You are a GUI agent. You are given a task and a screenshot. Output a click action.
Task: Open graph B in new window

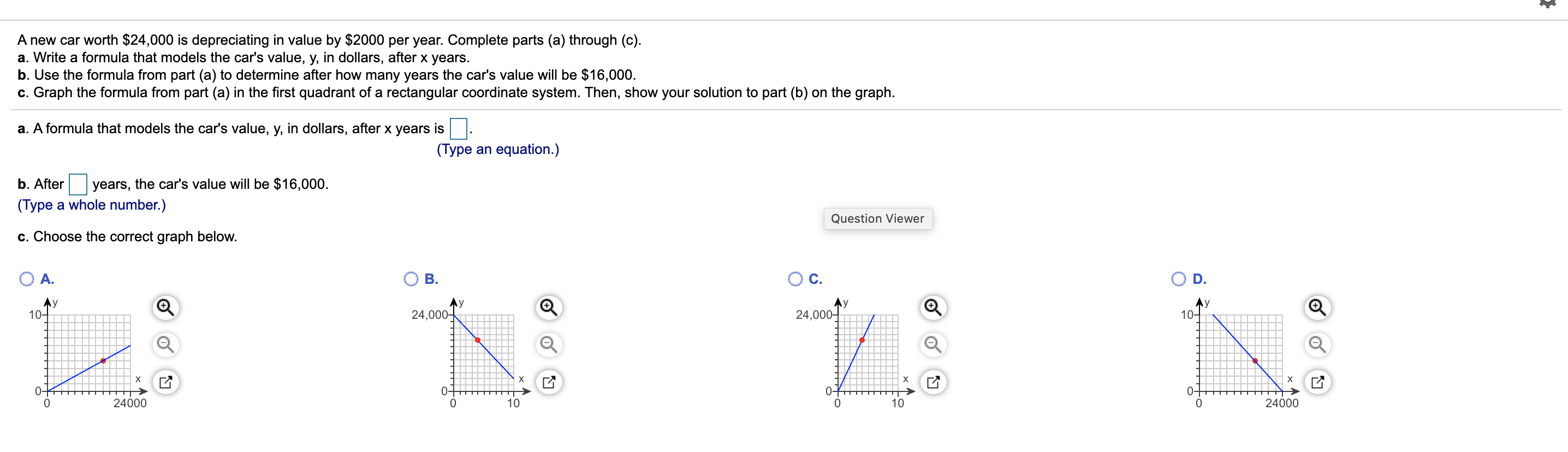[x=549, y=382]
